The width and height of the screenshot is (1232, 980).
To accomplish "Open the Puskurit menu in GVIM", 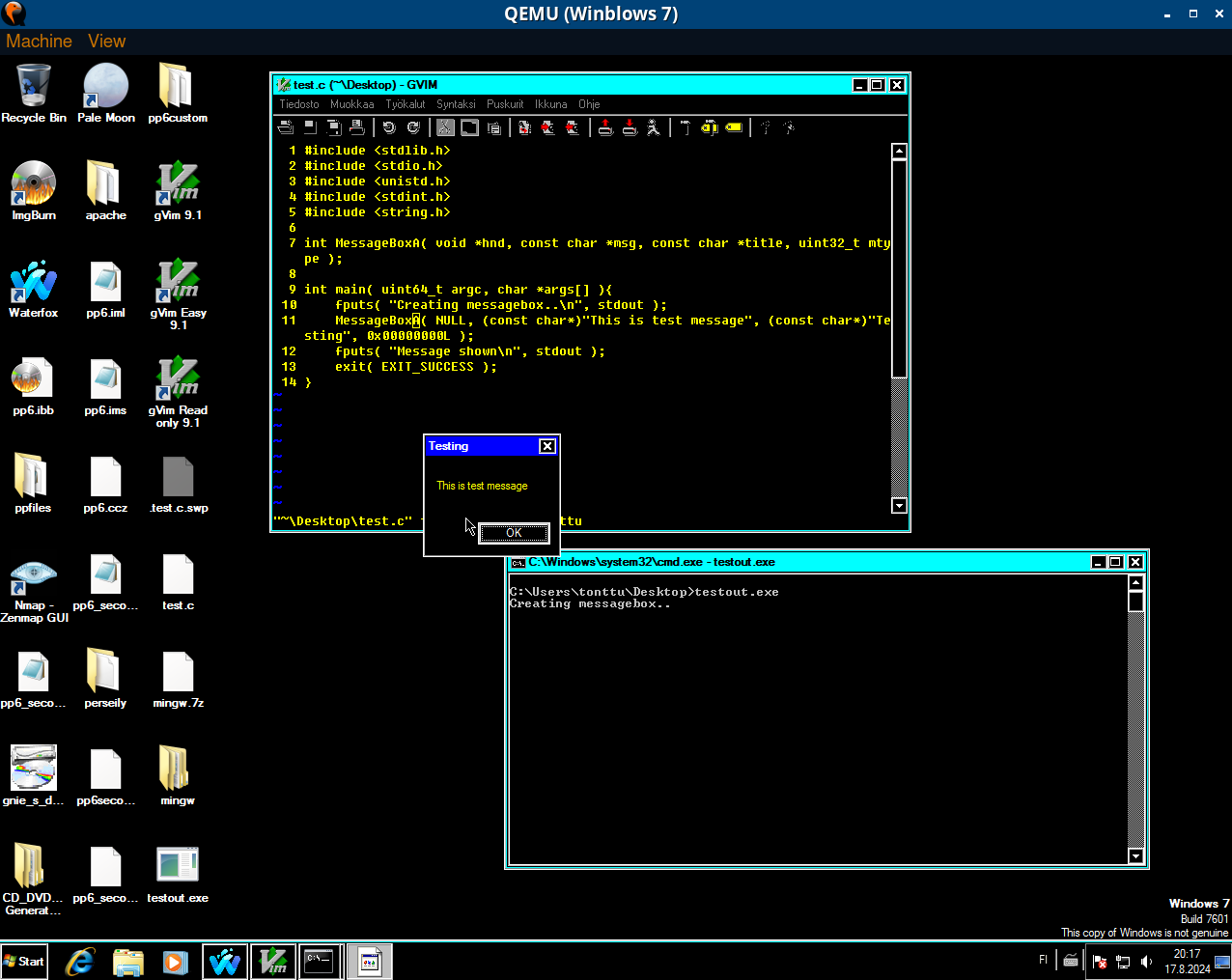I will tap(505, 104).
